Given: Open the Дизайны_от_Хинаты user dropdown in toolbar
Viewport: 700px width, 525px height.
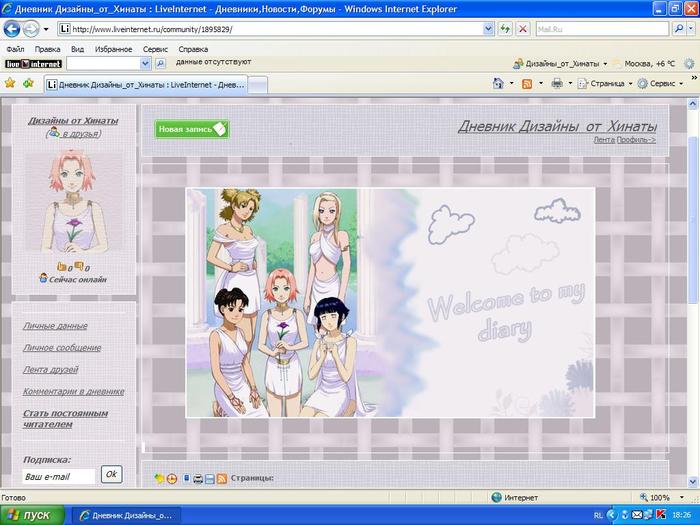Looking at the screenshot, I should click(x=605, y=64).
